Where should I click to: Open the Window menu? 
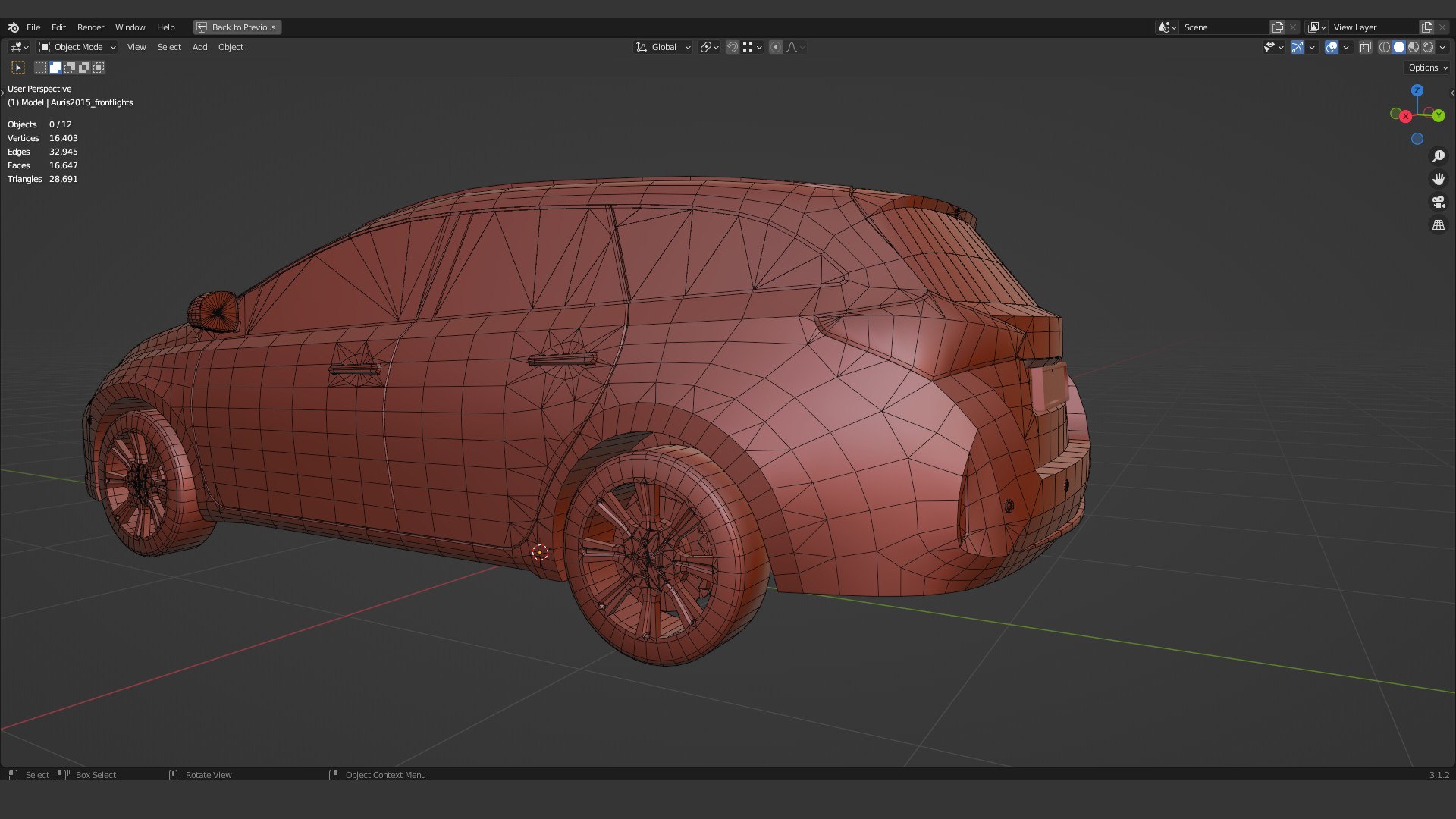pos(130,27)
